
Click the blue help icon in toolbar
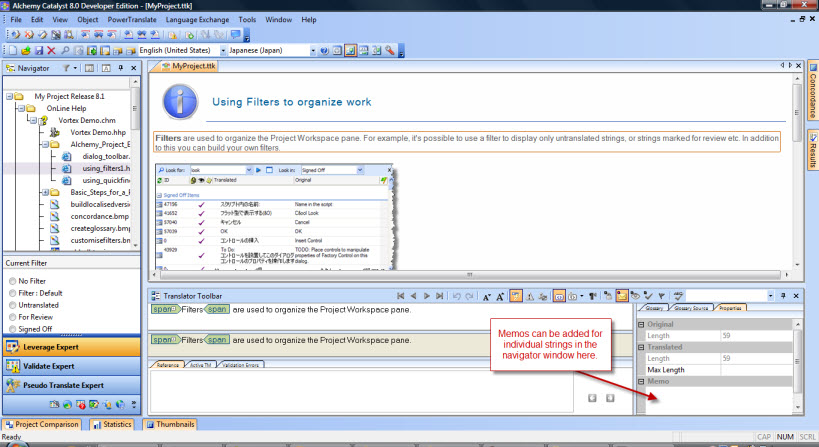coord(323,50)
